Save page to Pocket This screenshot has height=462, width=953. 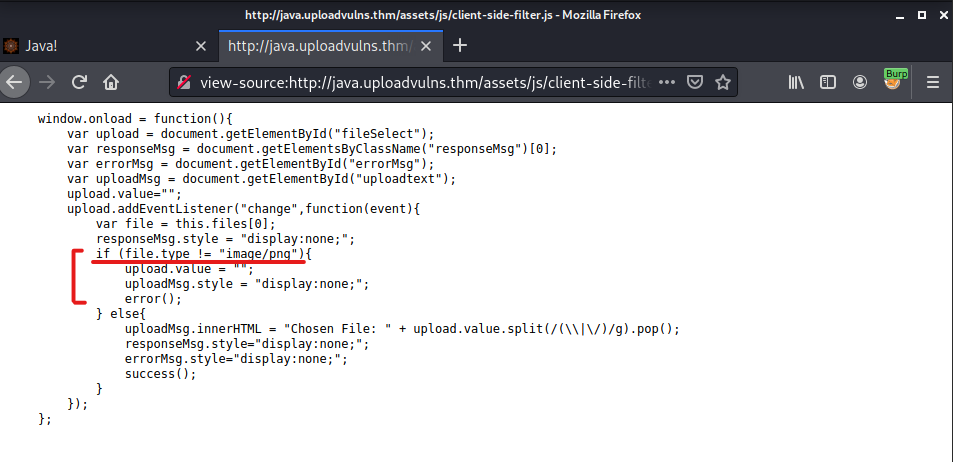[695, 82]
